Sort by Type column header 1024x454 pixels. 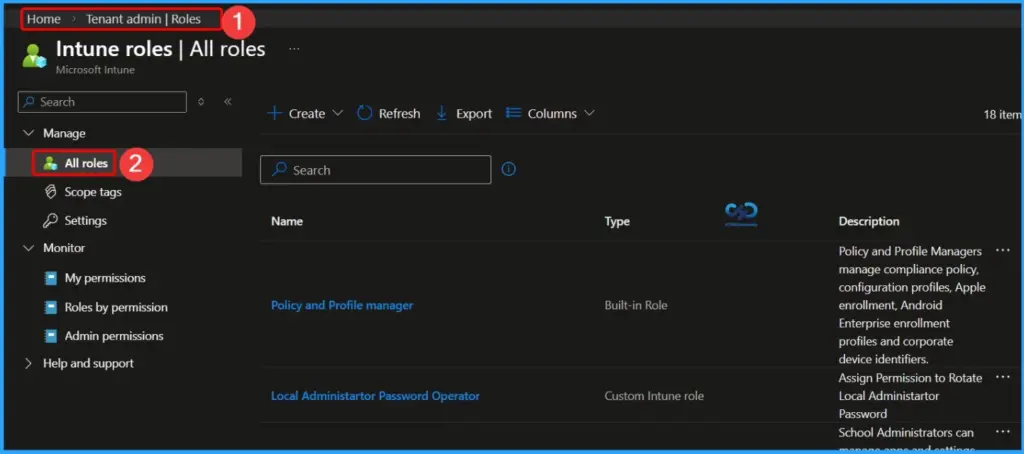(617, 221)
